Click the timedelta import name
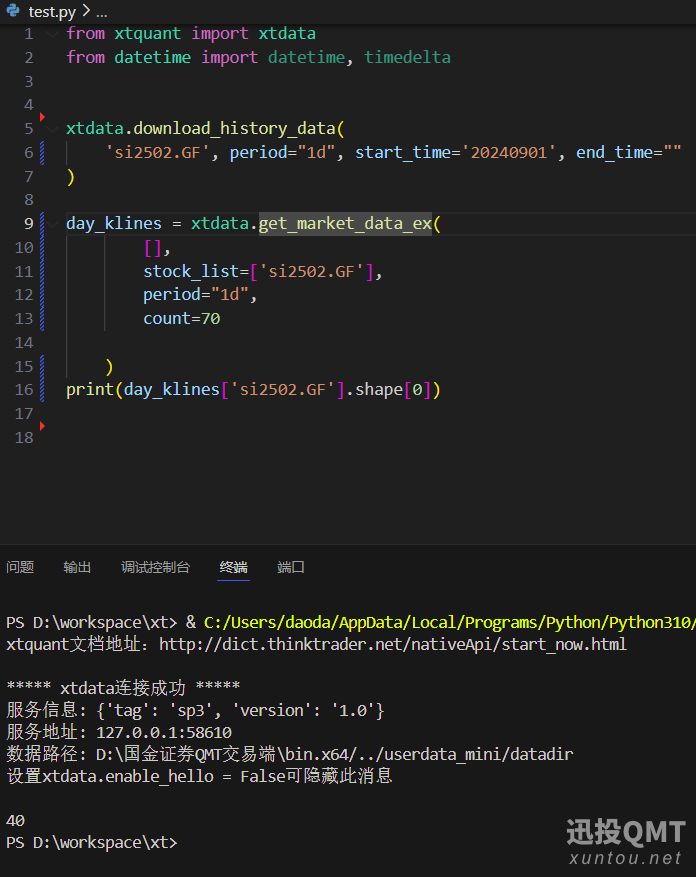 point(407,58)
